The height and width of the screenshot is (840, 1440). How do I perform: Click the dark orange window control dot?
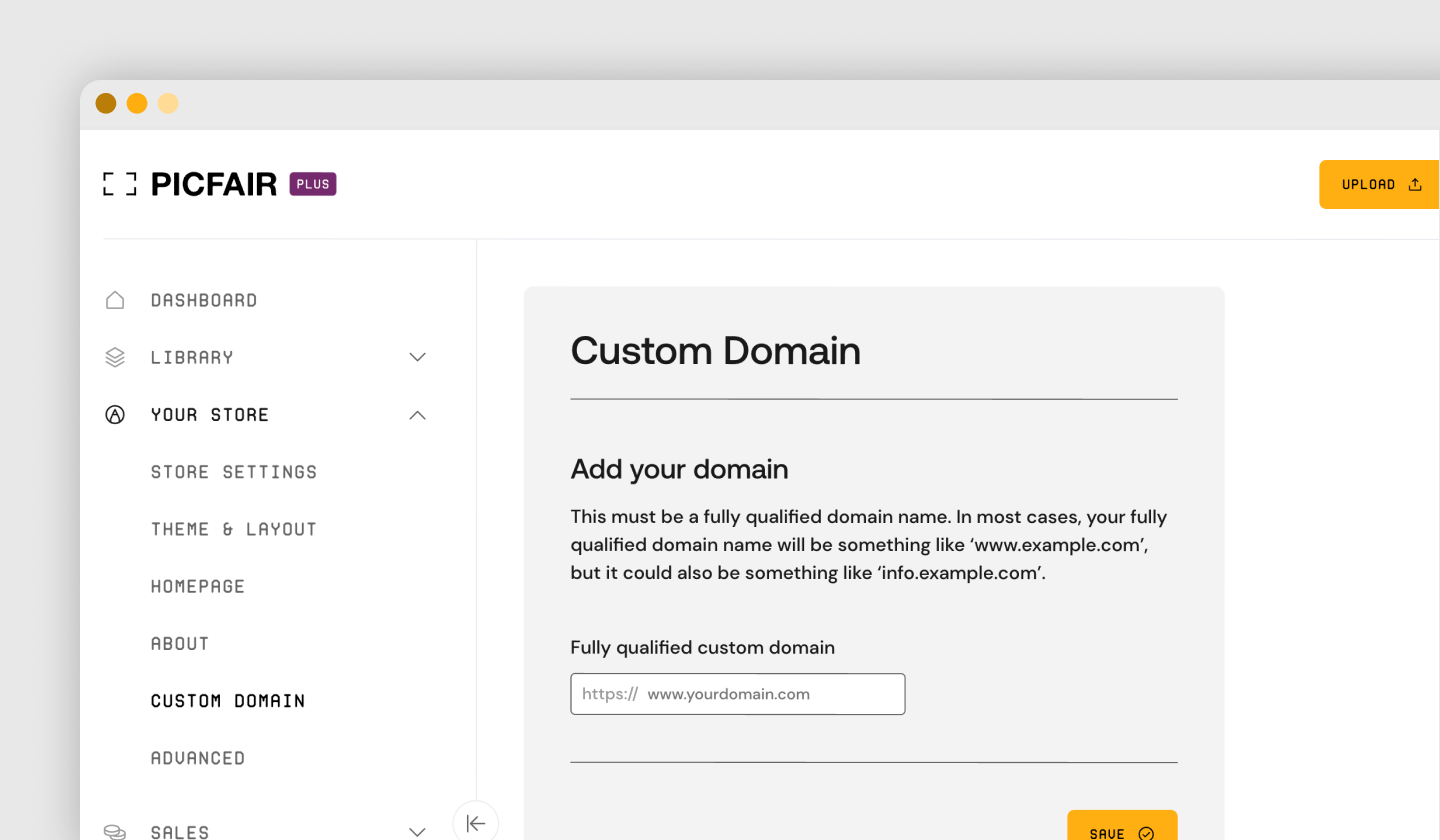[106, 103]
